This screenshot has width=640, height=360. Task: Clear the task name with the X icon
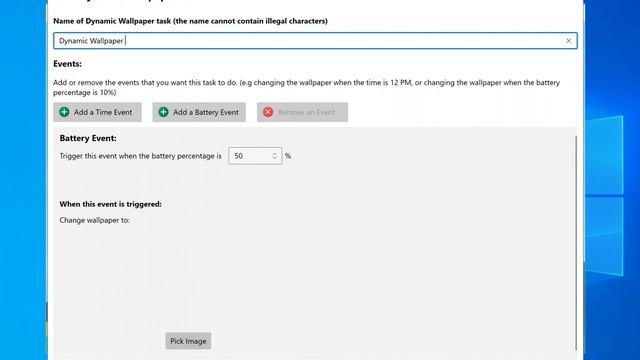(x=568, y=41)
